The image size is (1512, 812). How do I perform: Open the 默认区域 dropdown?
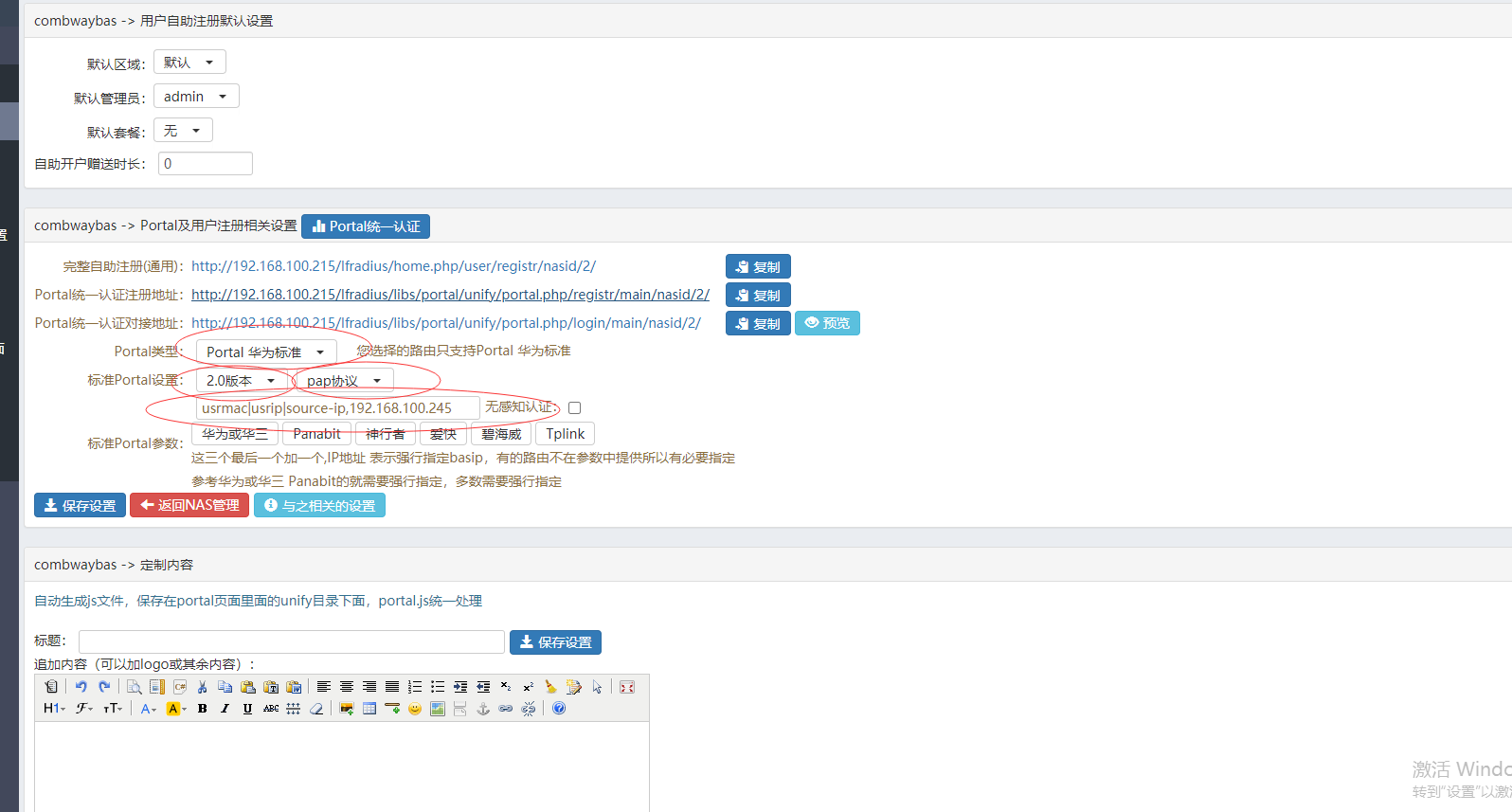(189, 63)
